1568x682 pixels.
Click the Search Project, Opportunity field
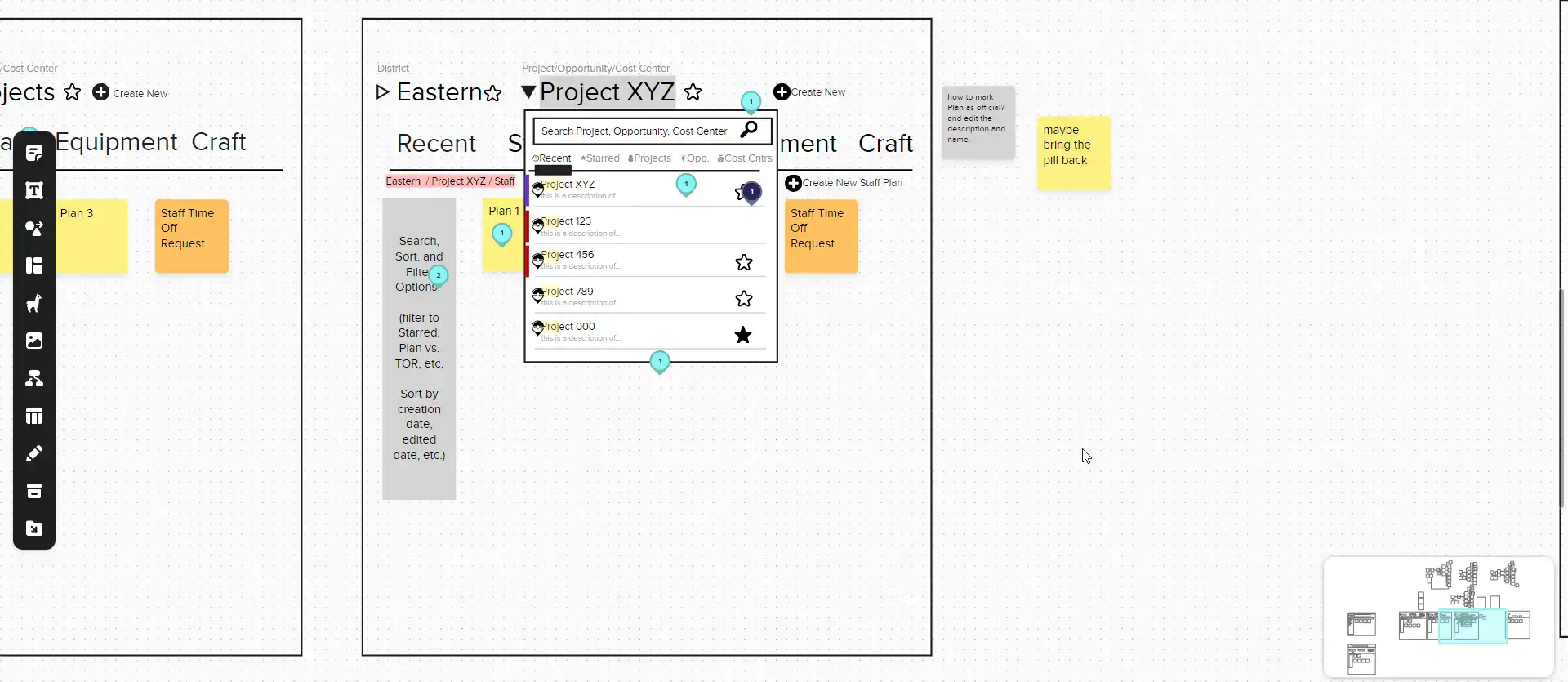tap(634, 131)
